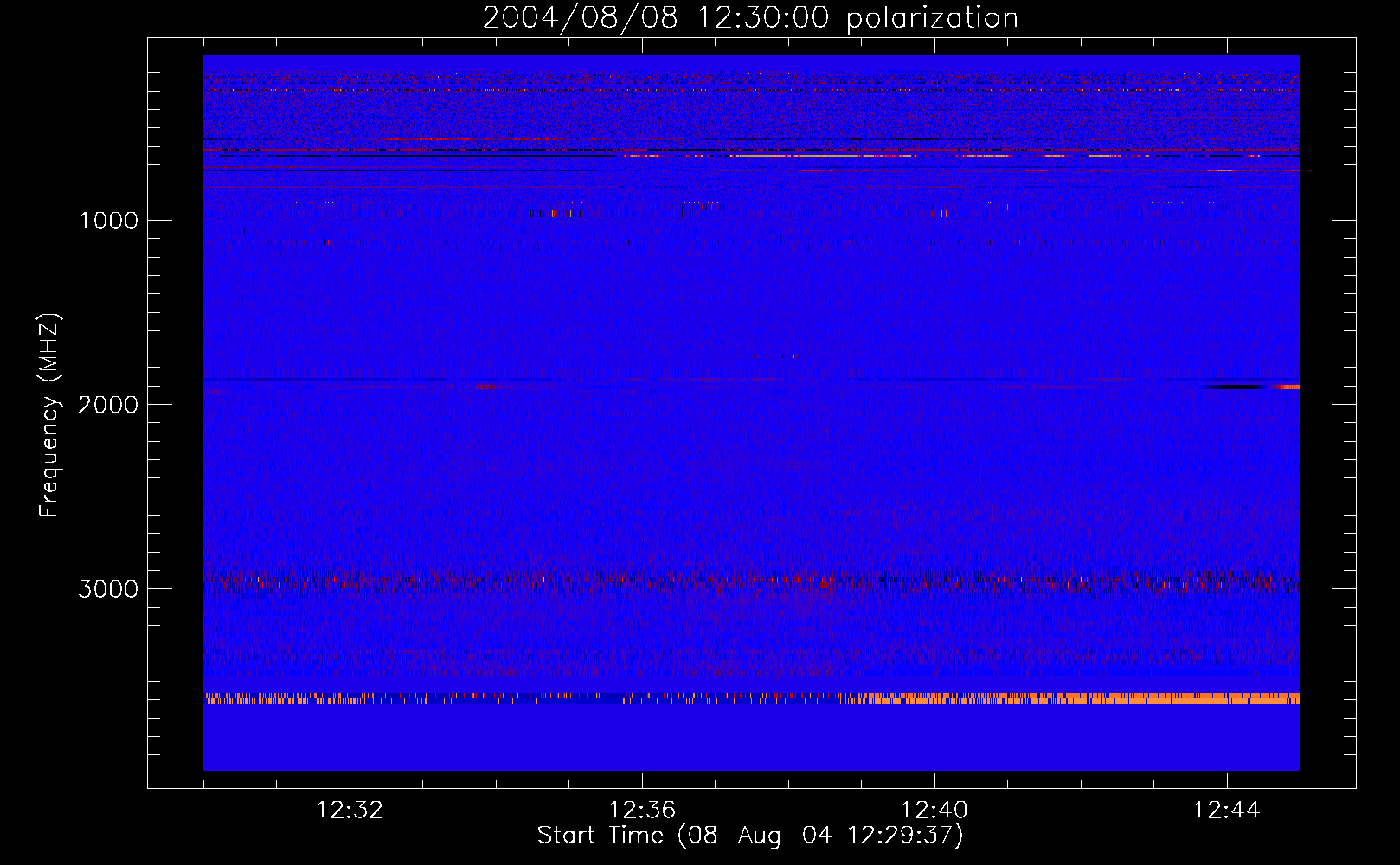The width and height of the screenshot is (1400, 865).
Task: Click the red noisy band at 3000 MHz
Action: [751, 581]
